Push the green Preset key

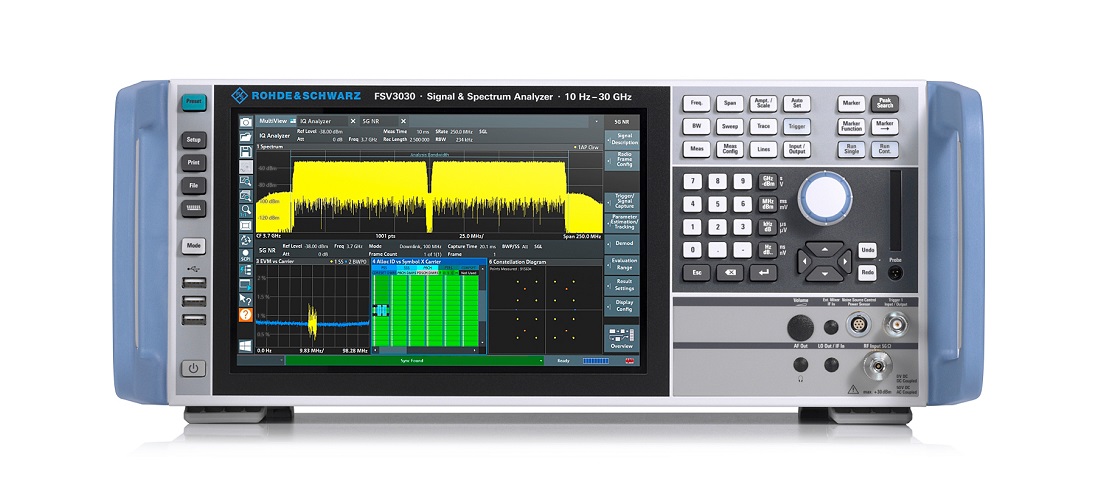194,101
